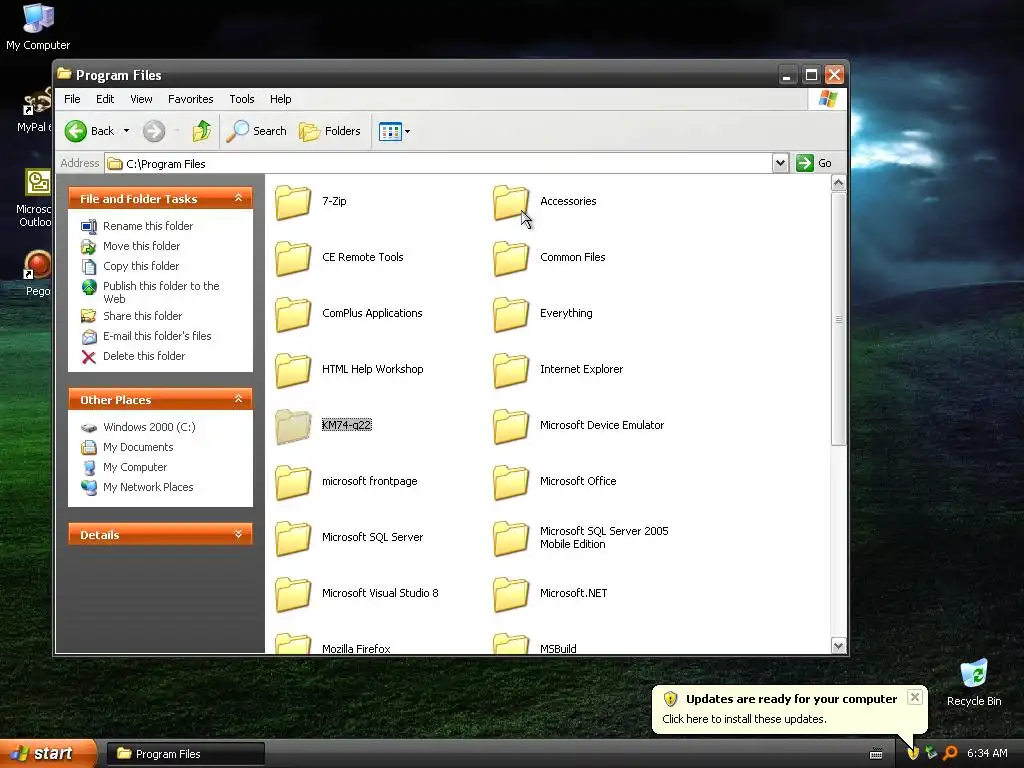Select the Microsoft Office folder icon

[511, 482]
